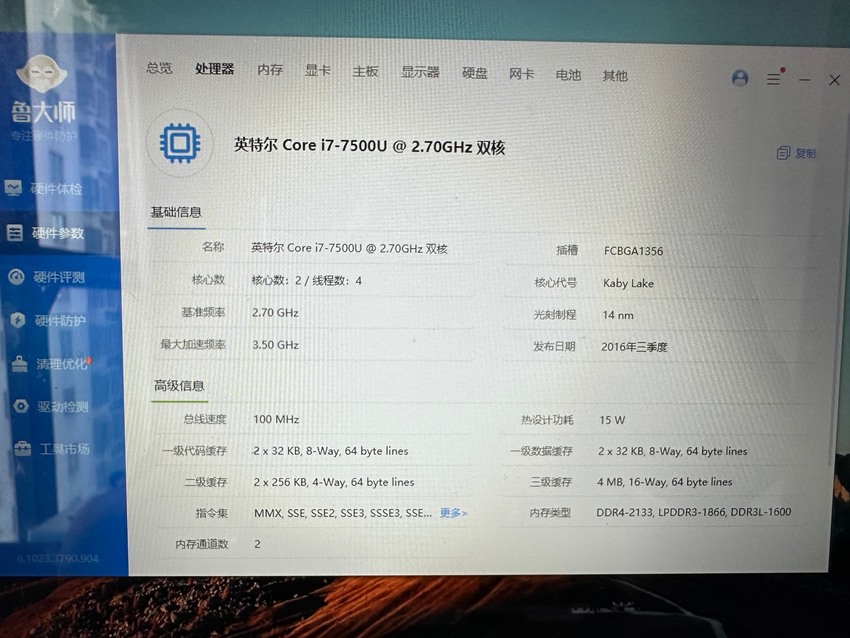Click the user account avatar icon
This screenshot has height=638, width=850.
point(740,78)
